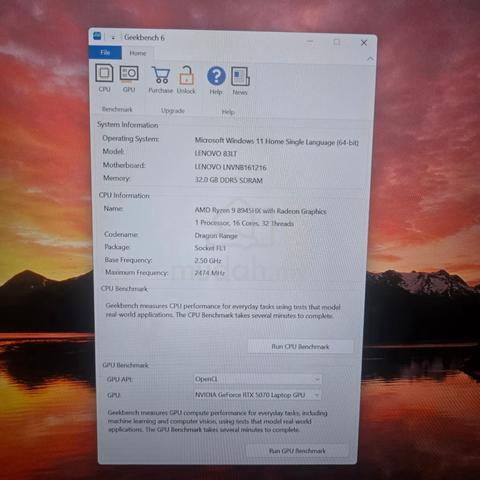Image resolution: width=480 pixels, height=480 pixels.
Task: Click the Benchmark ribbon group label
Action: (x=117, y=109)
